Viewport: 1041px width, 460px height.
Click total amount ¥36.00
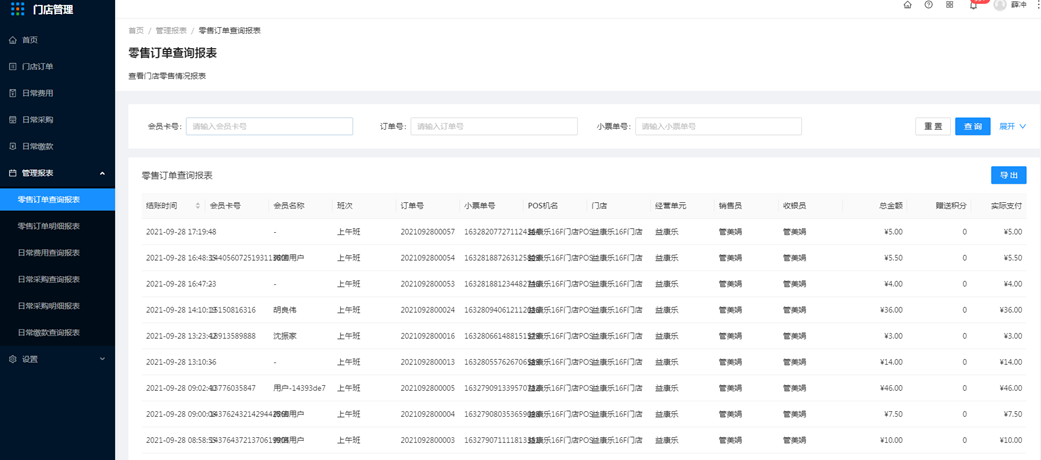click(x=891, y=310)
